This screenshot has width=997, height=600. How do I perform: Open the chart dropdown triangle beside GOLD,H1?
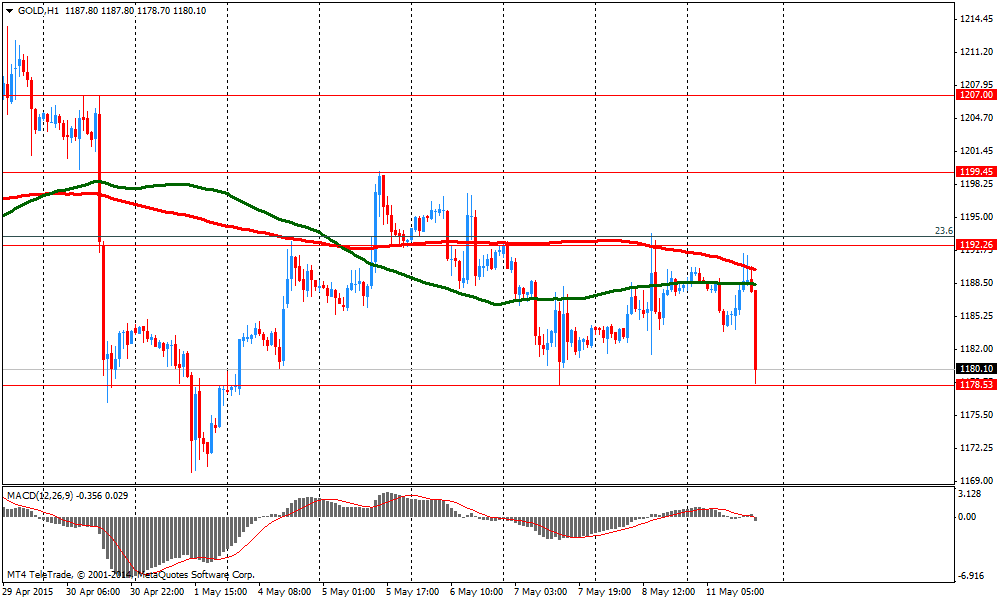click(x=10, y=11)
